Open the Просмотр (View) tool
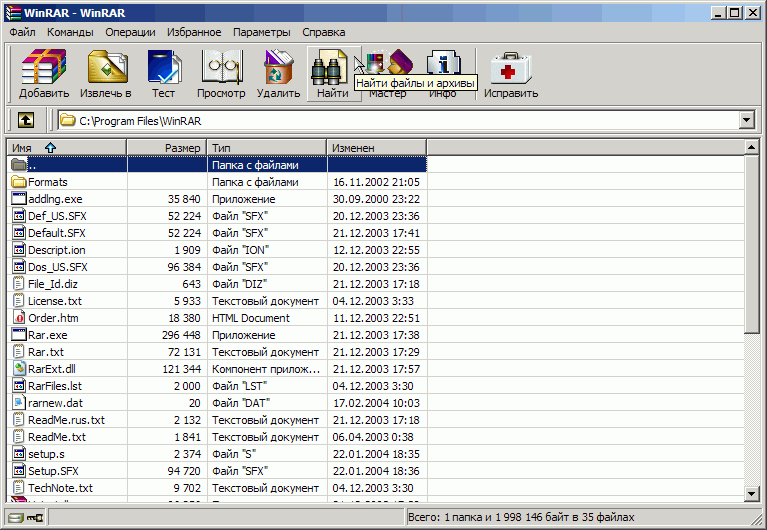Screen dimensions: 767x530 click(221, 66)
